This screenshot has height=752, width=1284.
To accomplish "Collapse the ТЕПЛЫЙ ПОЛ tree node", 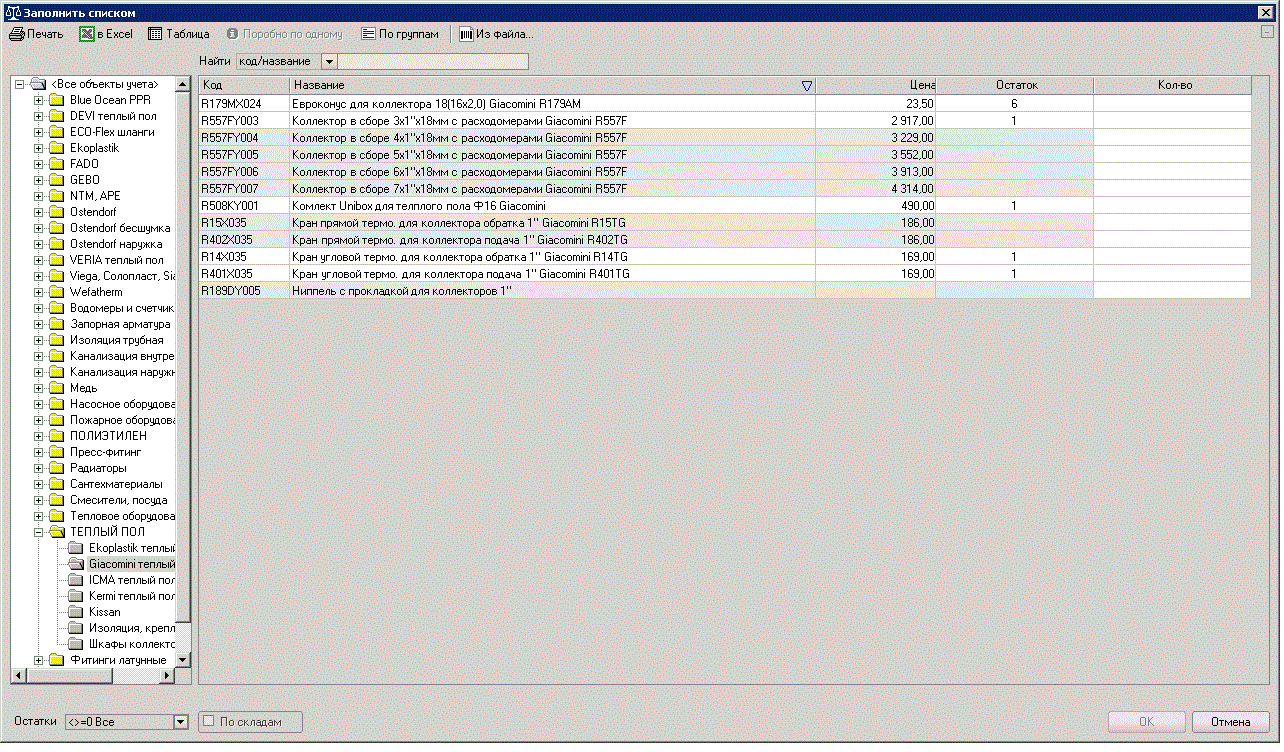I will click(x=39, y=532).
